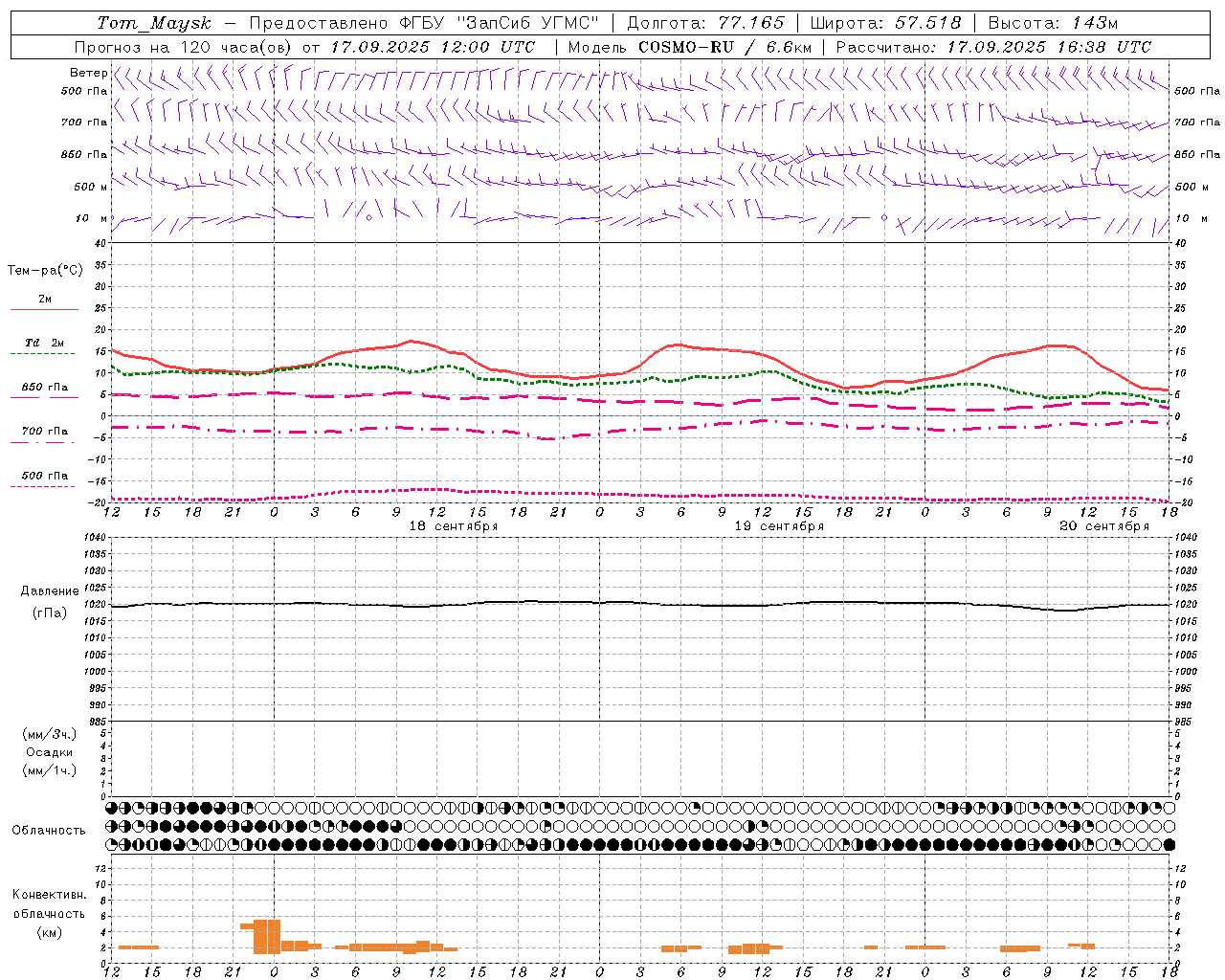Click the 'Осадки' precipitation label

[x=49, y=752]
